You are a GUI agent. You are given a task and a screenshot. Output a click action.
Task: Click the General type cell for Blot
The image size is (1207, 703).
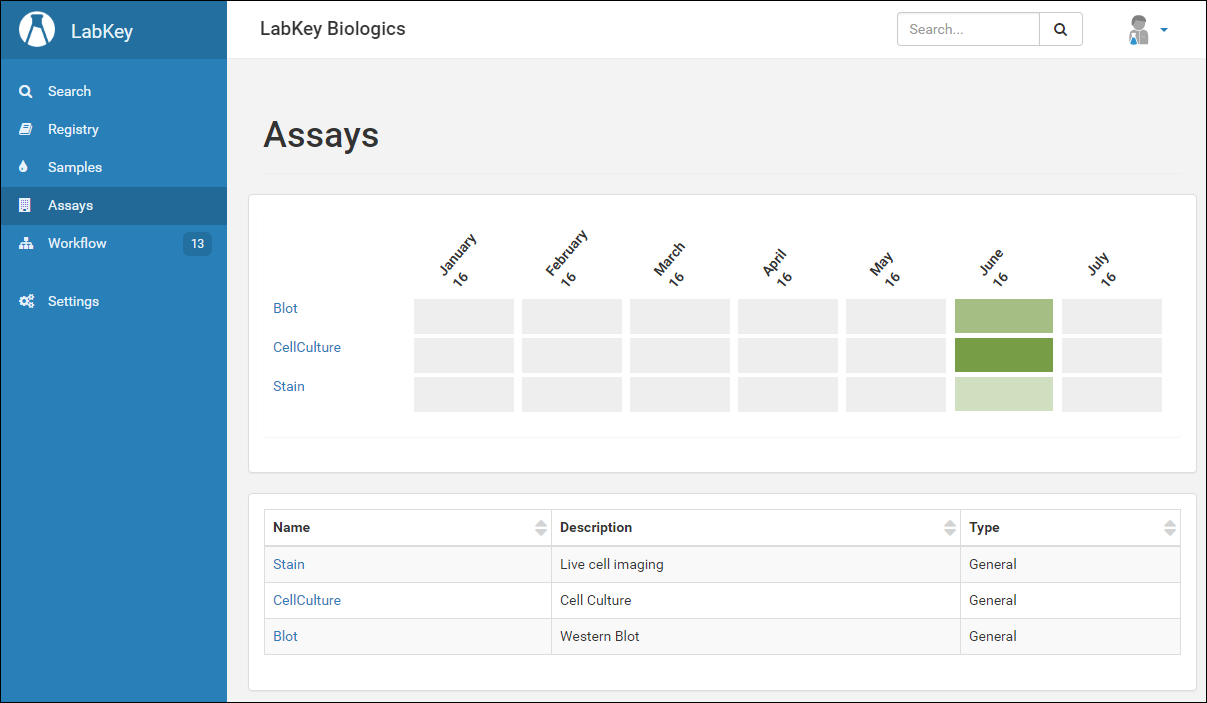pyautogui.click(x=1071, y=636)
